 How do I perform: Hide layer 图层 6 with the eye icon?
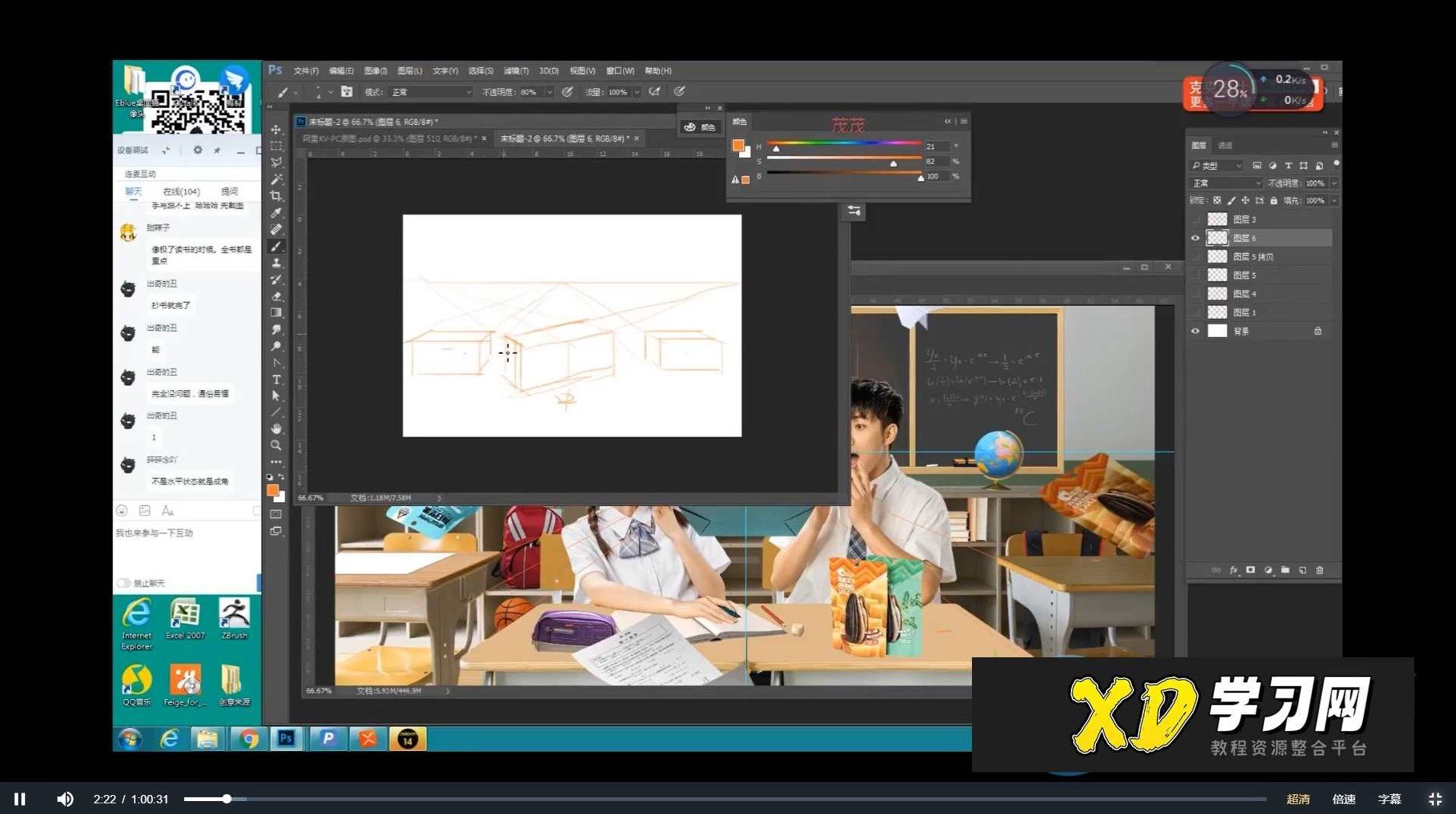pyautogui.click(x=1195, y=238)
